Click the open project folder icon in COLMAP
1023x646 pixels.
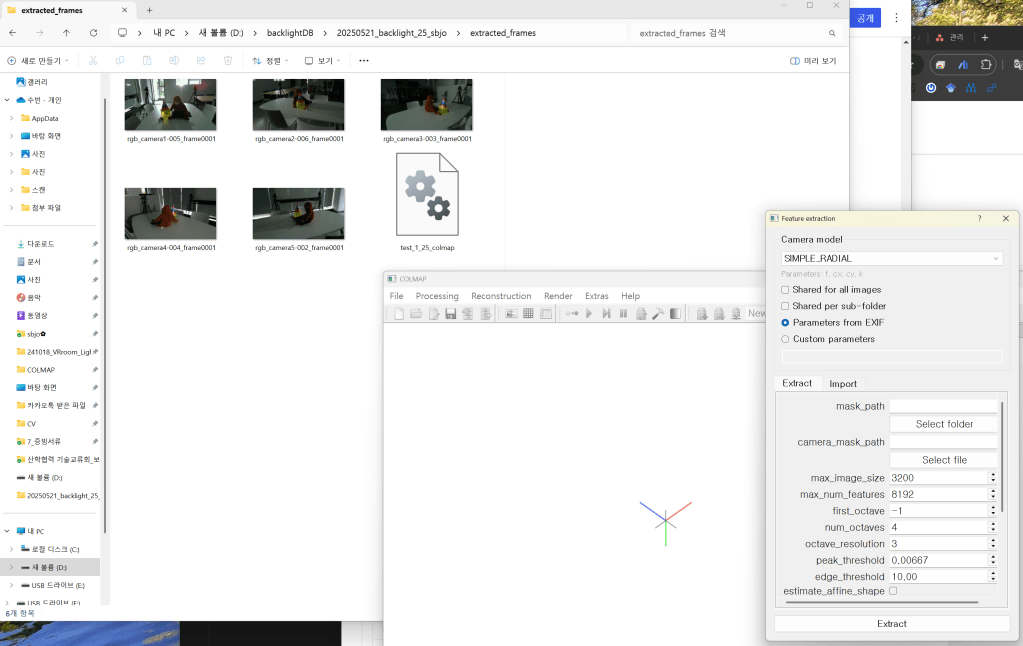[416, 314]
